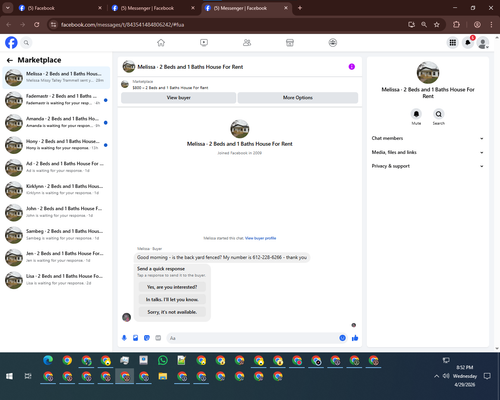Mute this conversation with bell icon
The image size is (500, 400).
click(x=416, y=114)
